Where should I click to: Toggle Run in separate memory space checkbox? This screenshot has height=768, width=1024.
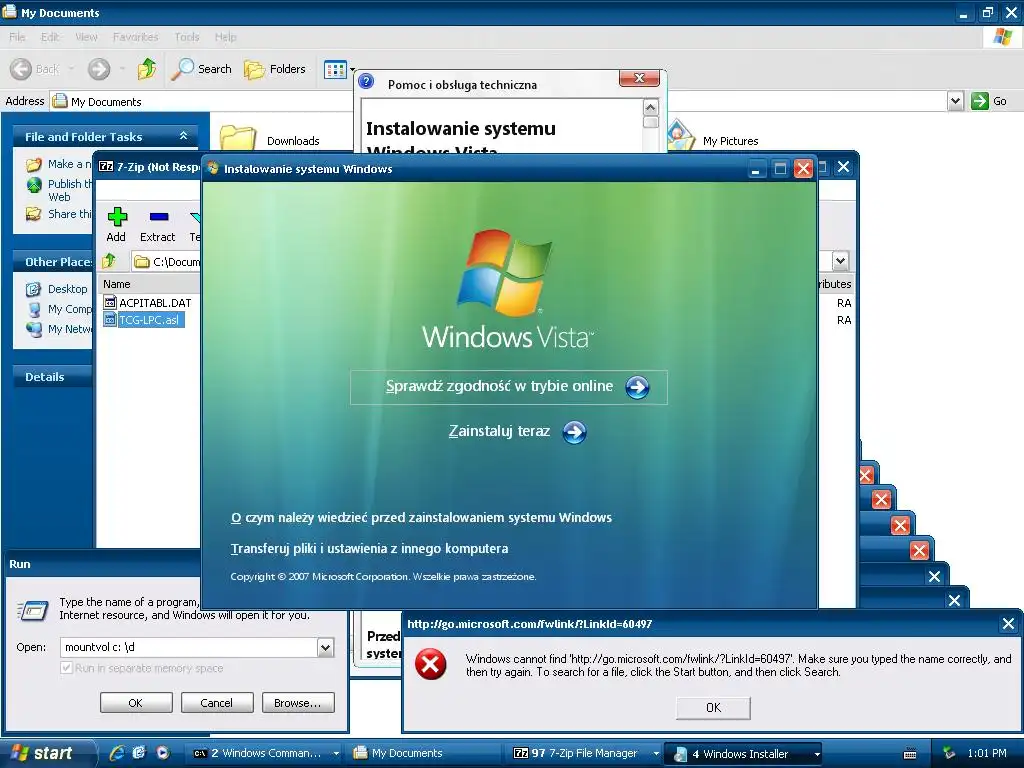[x=66, y=668]
